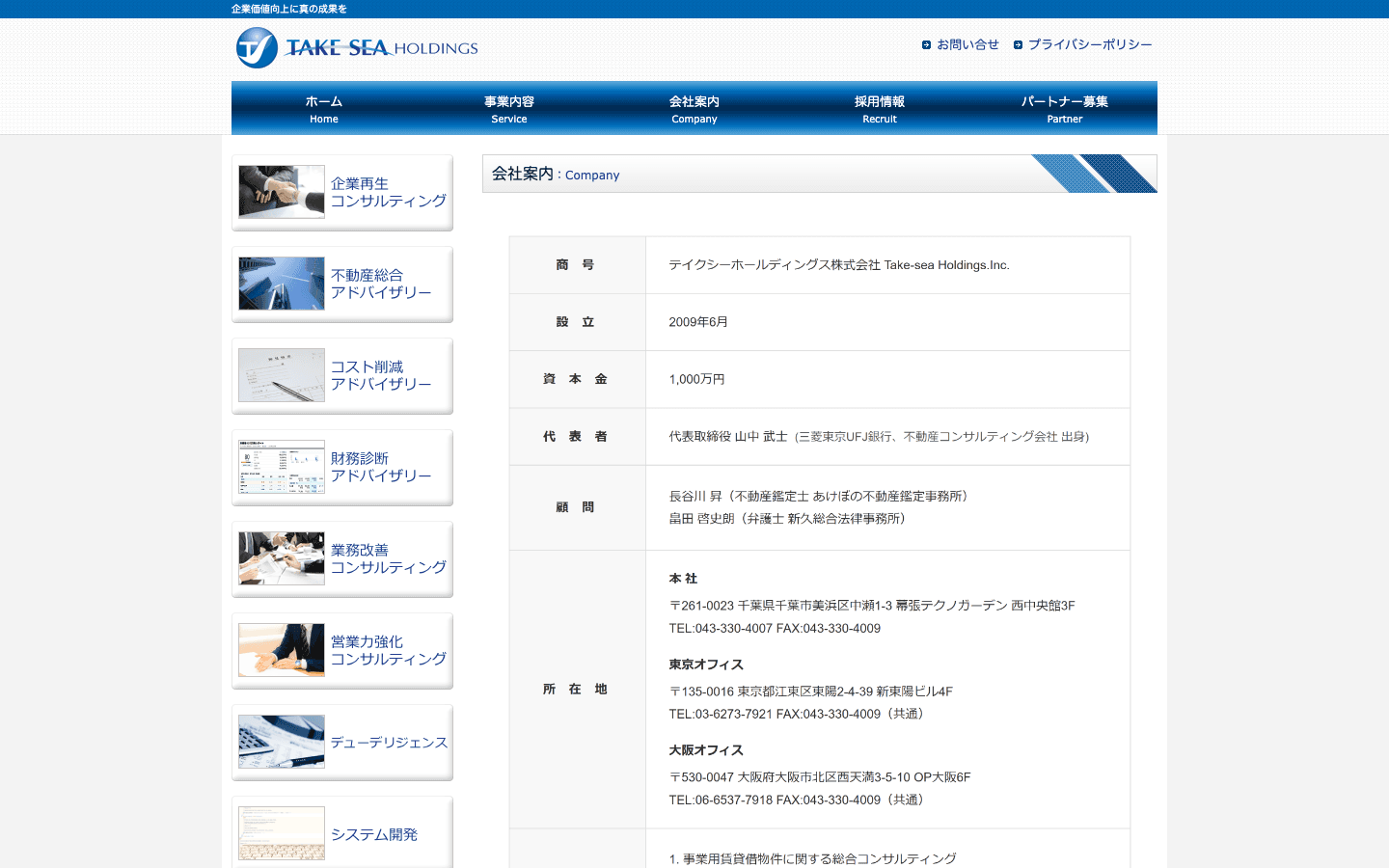This screenshot has width=1389, height=868.
Task: Click the システム開発 thumbnail
Action: (x=282, y=833)
